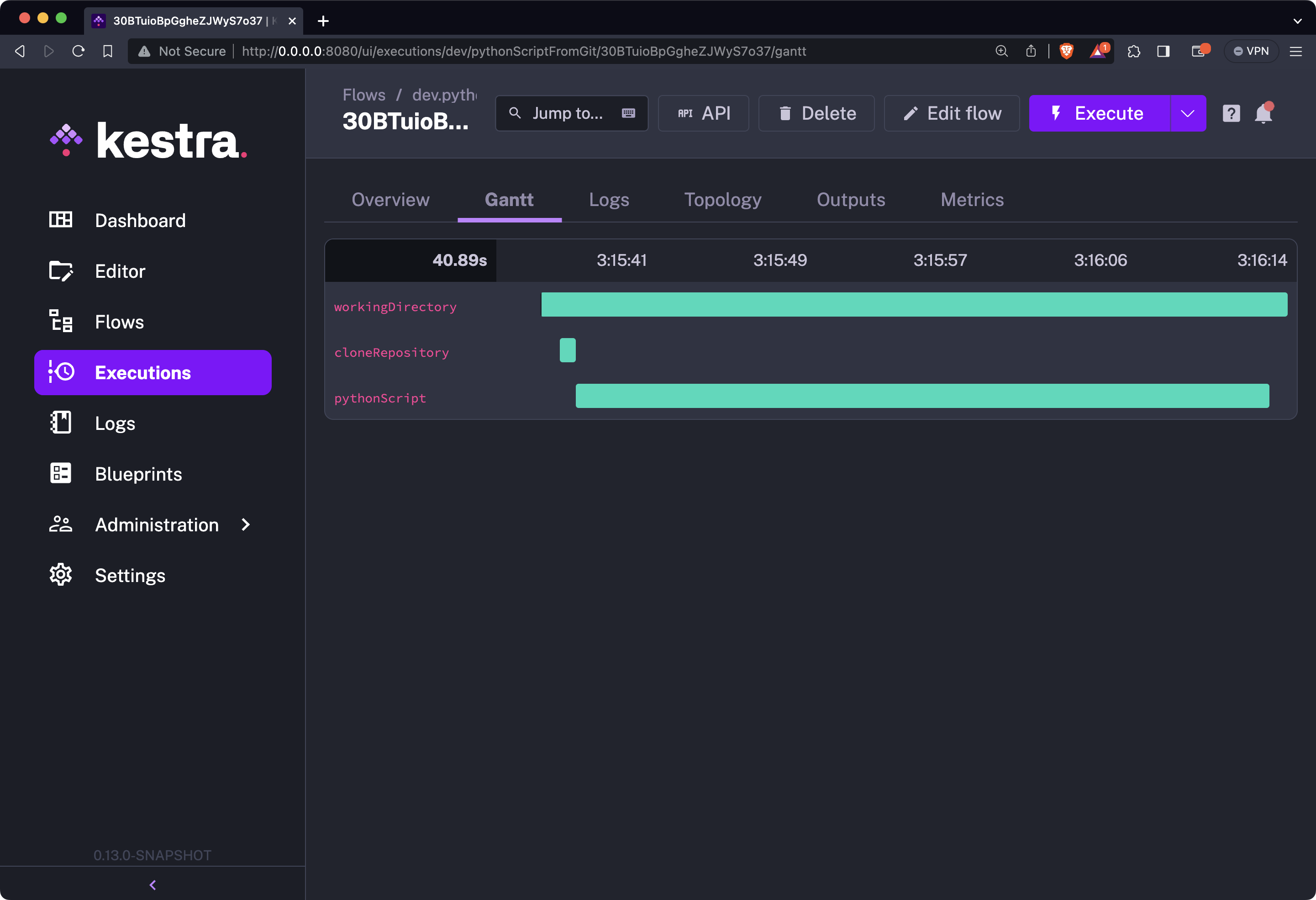Expand the Execute dropdown arrow

1187,114
